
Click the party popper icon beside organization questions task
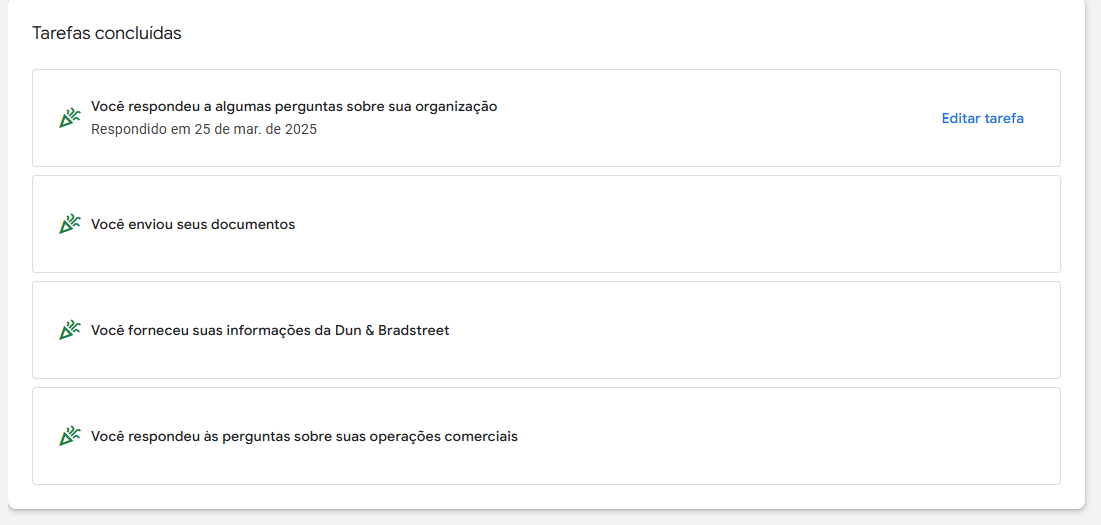pyautogui.click(x=69, y=118)
